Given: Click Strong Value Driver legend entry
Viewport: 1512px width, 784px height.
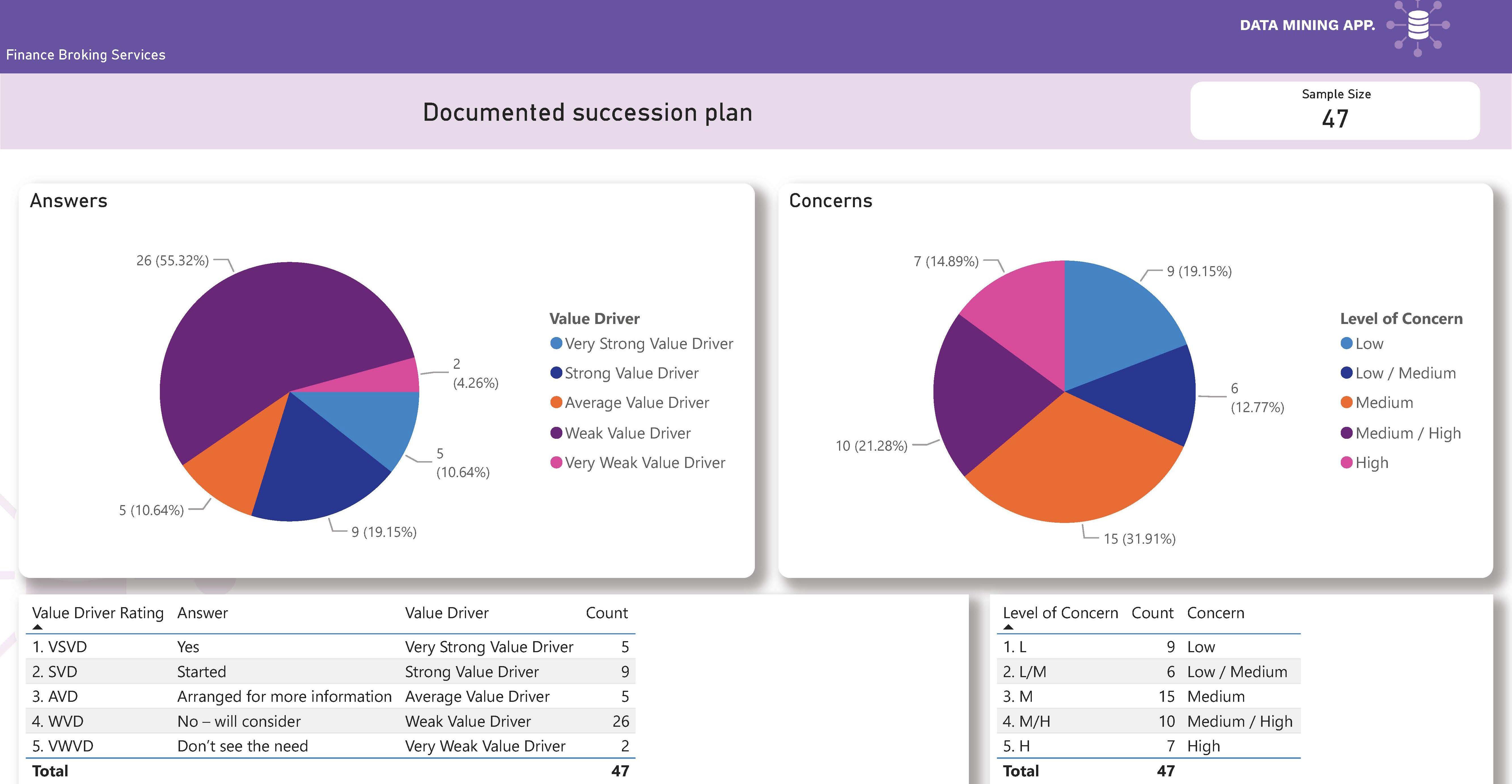Looking at the screenshot, I should [x=631, y=373].
